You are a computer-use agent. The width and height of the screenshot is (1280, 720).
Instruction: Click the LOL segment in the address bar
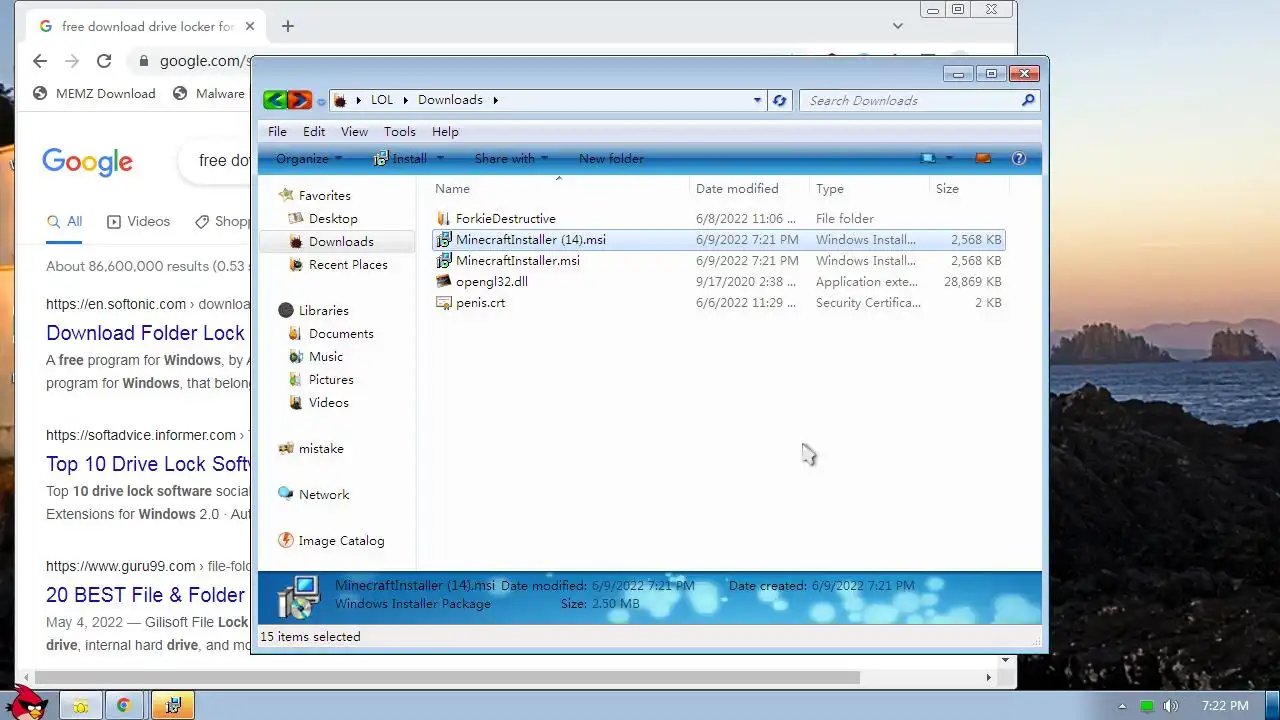(382, 100)
